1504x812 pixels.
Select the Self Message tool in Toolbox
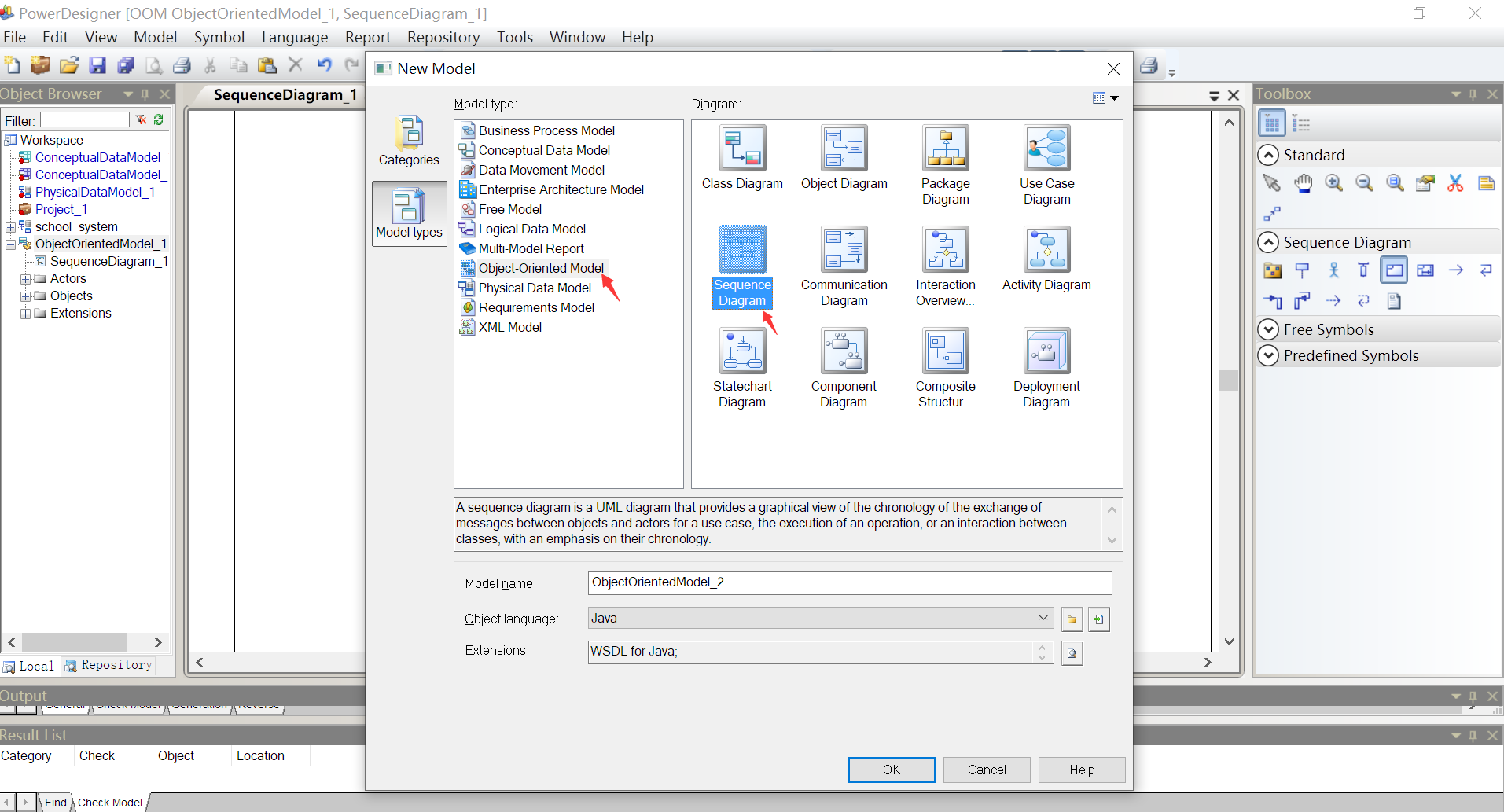coord(1486,270)
